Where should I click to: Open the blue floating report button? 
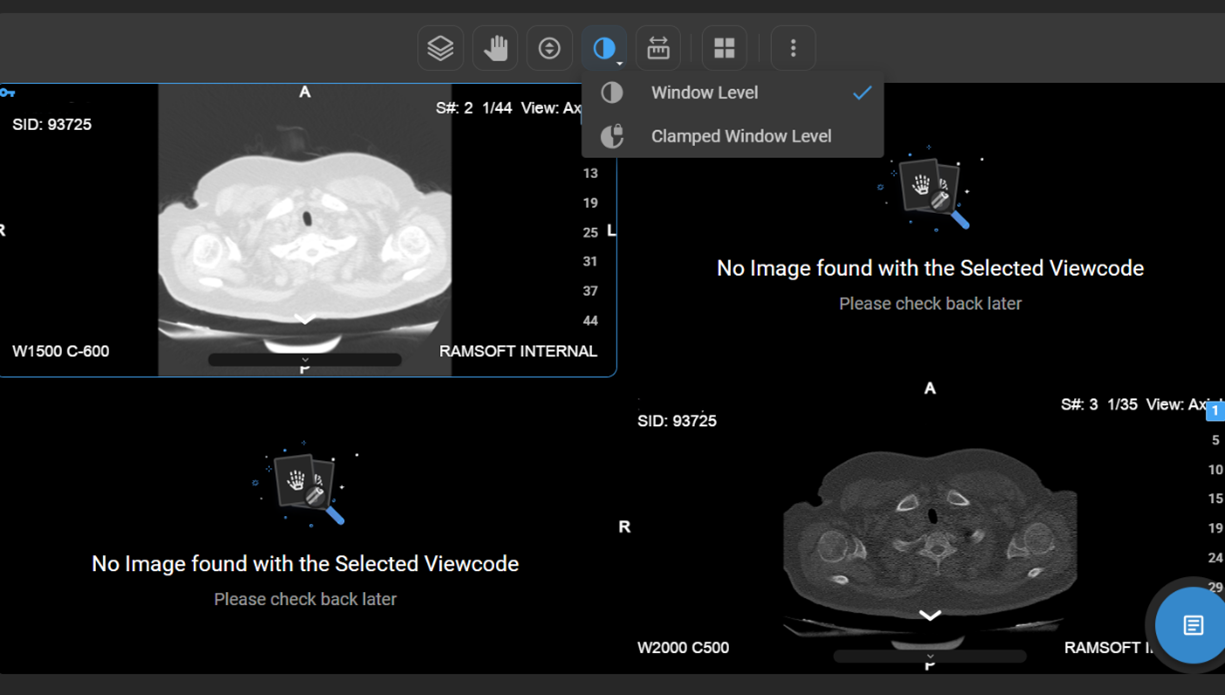click(1192, 626)
